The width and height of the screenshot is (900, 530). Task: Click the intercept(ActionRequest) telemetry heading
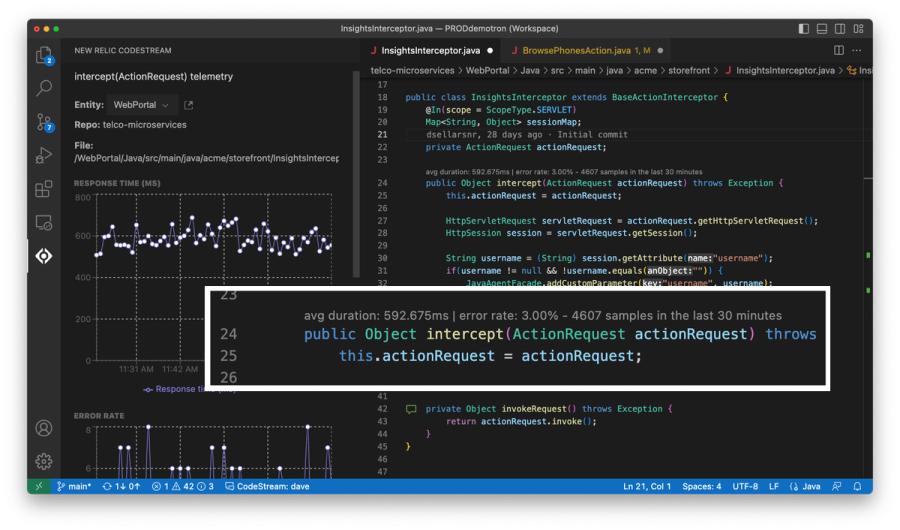click(153, 76)
